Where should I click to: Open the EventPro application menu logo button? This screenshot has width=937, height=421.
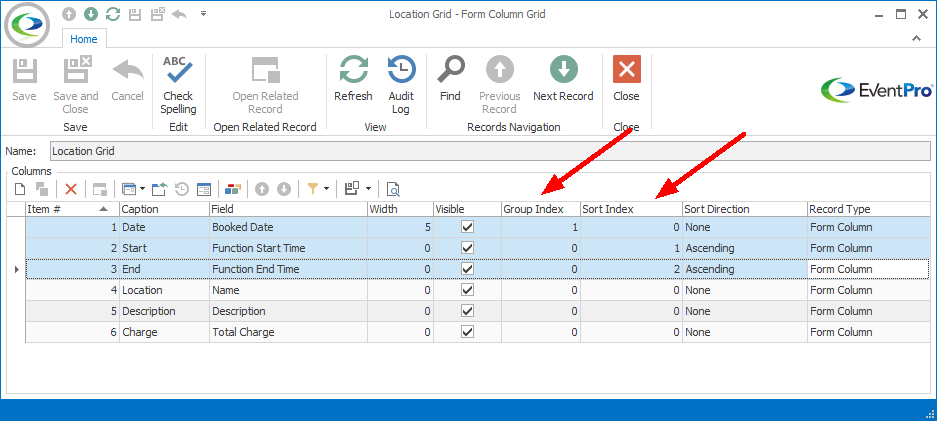pyautogui.click(x=27, y=24)
